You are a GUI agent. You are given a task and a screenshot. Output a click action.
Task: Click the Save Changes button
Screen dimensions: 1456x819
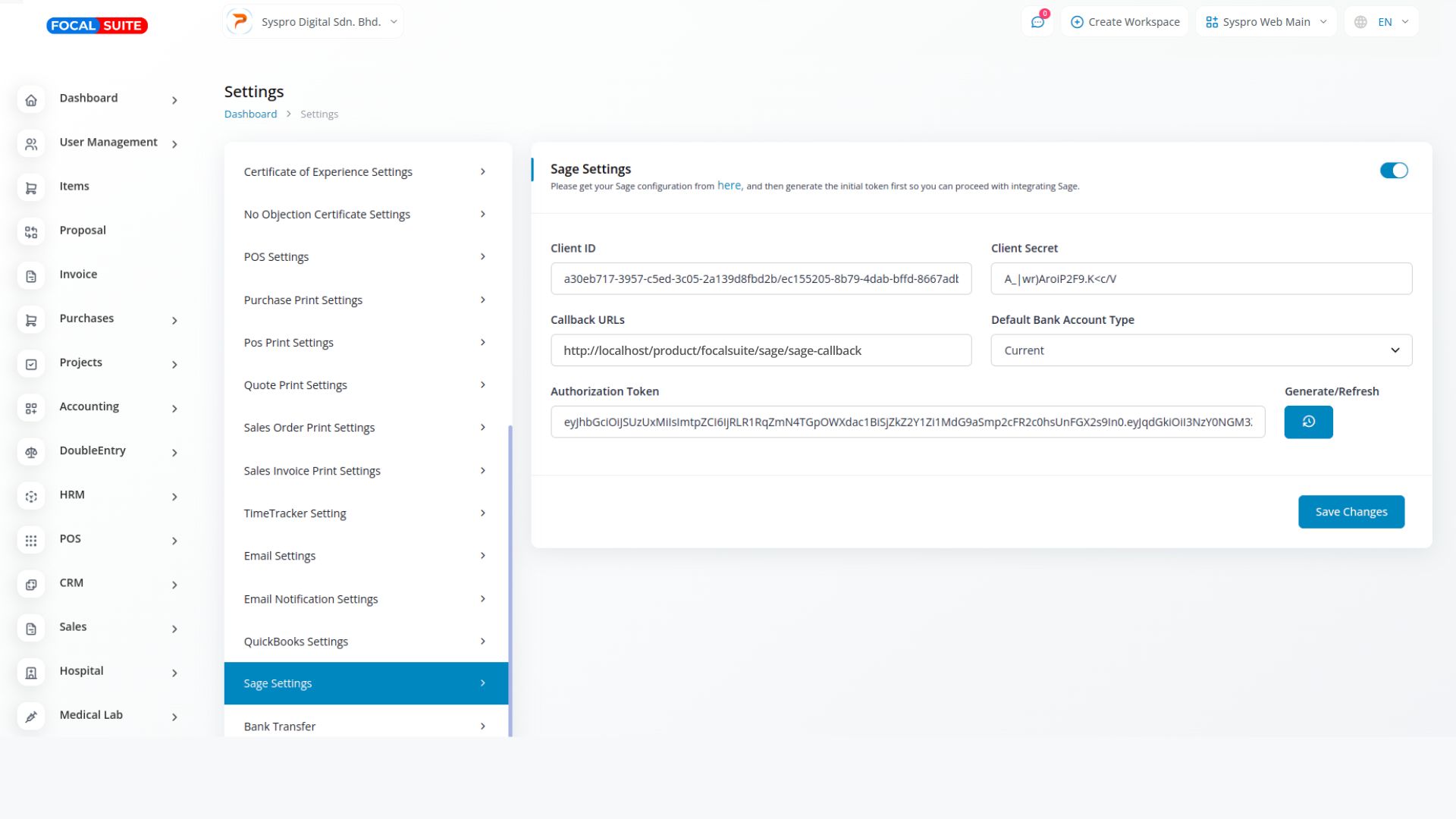coord(1351,512)
